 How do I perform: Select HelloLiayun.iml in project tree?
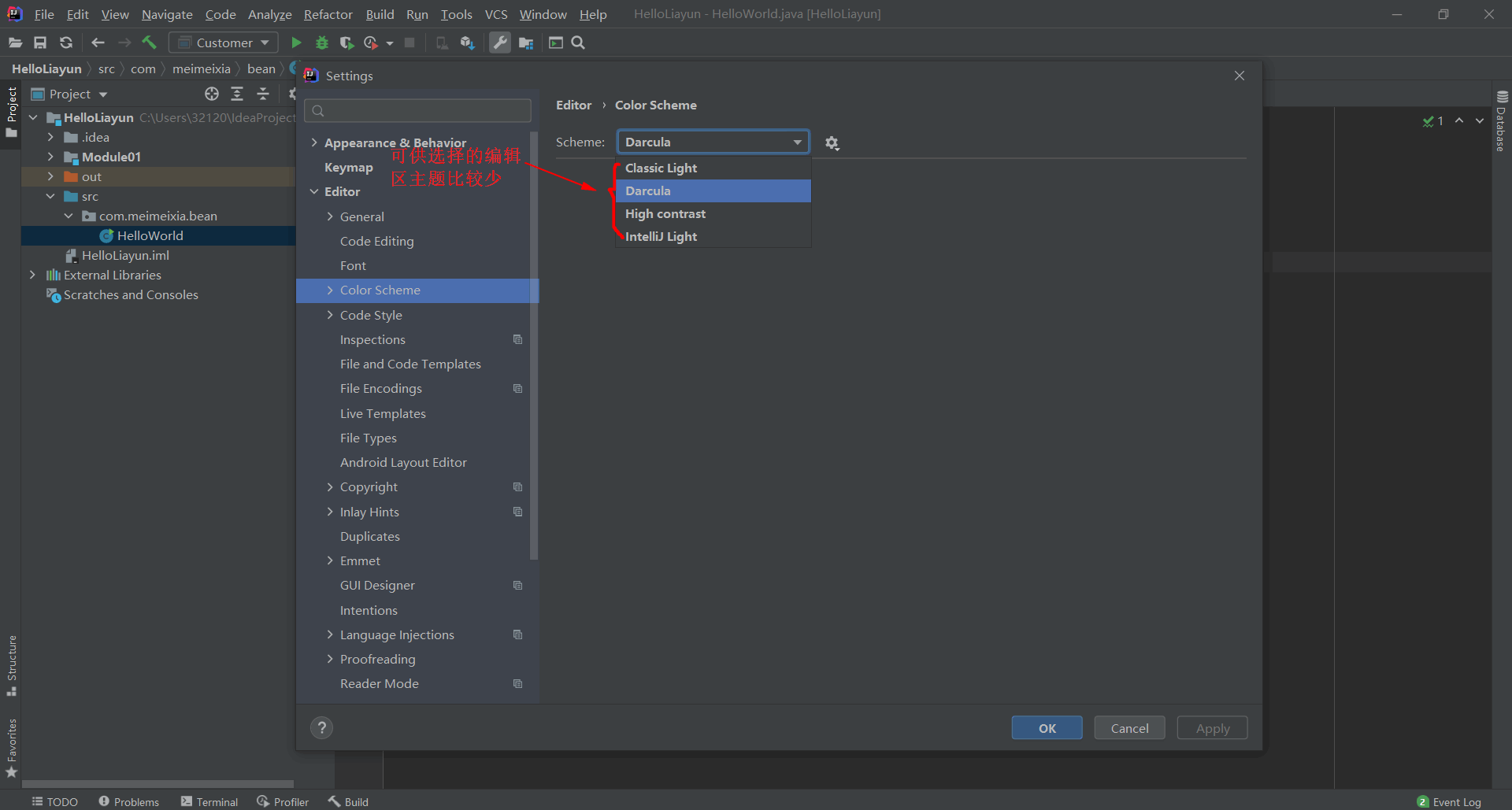tap(125, 255)
